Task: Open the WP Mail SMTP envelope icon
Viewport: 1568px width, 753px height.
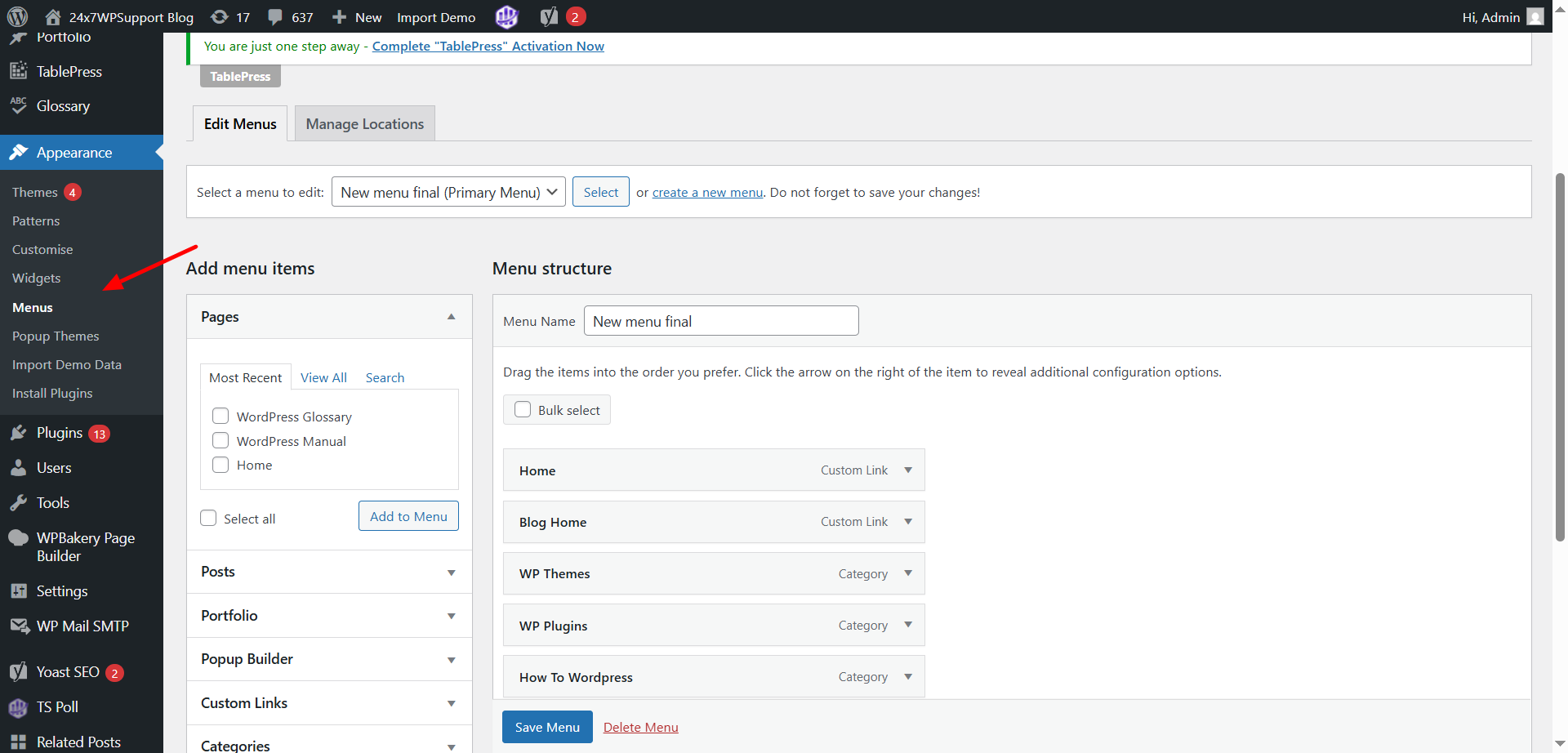Action: [19, 626]
